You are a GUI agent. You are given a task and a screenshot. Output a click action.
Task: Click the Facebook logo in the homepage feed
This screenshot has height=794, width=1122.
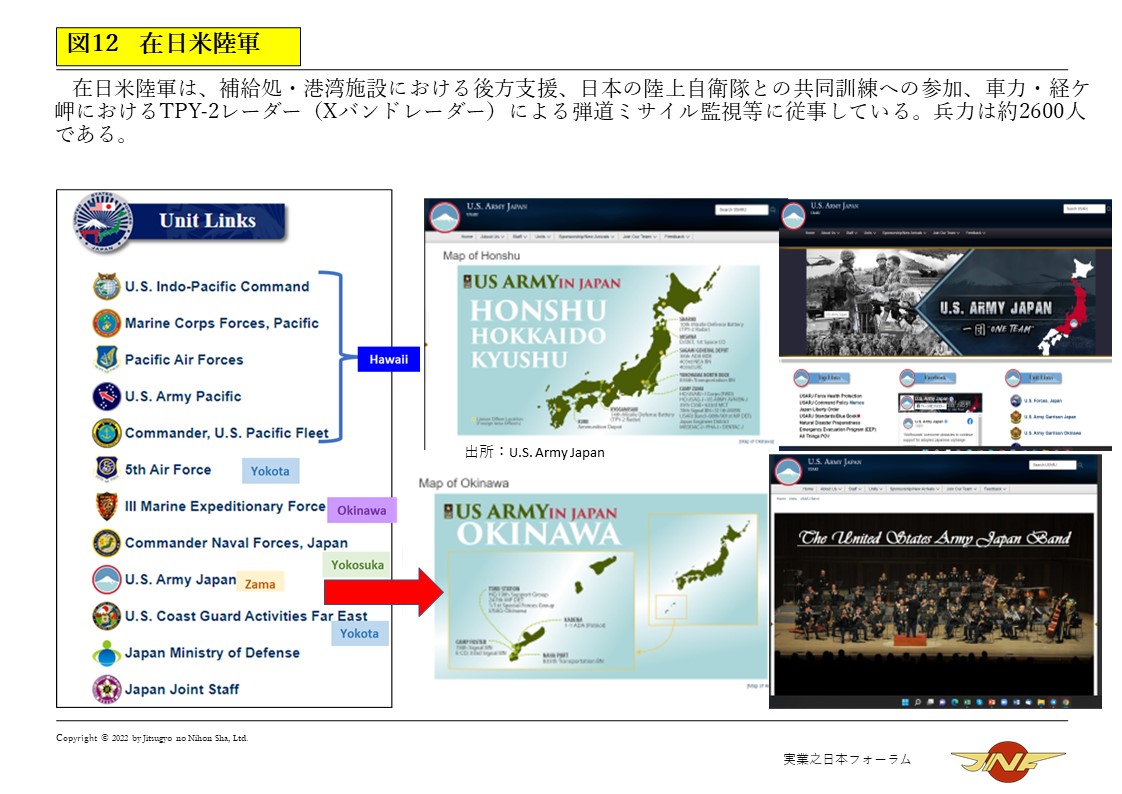click(970, 421)
